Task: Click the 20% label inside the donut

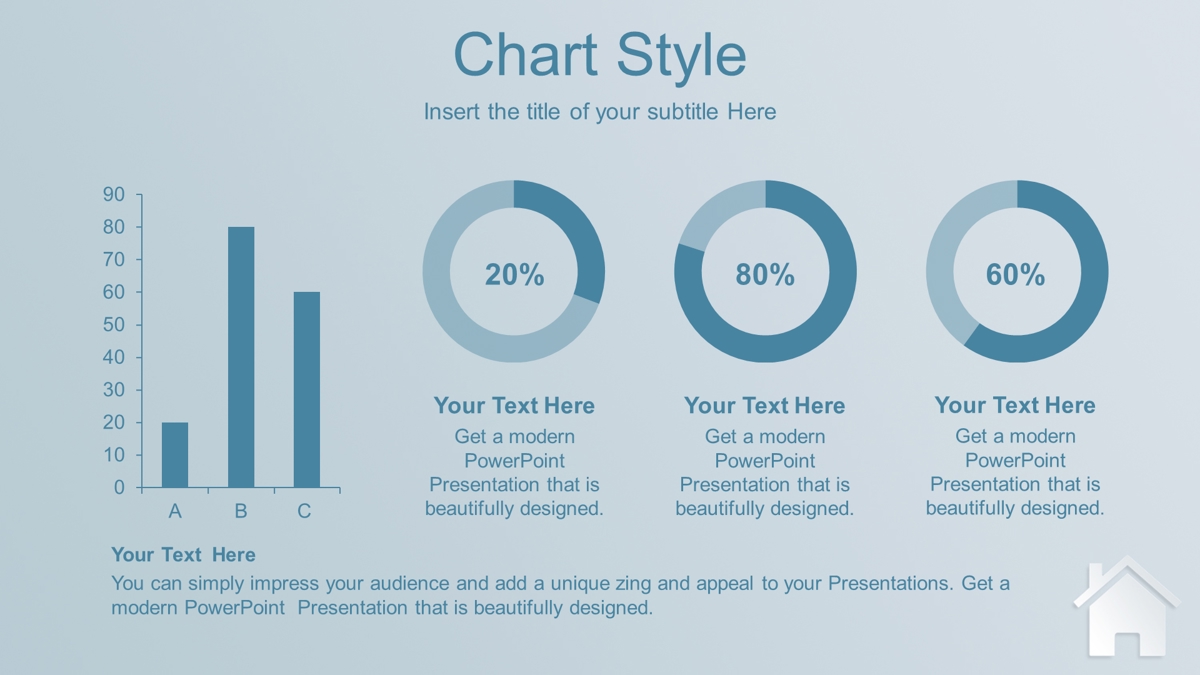Action: (x=514, y=274)
